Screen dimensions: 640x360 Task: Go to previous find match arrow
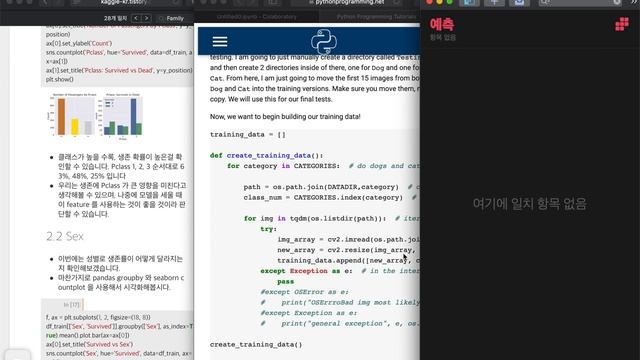136,18
